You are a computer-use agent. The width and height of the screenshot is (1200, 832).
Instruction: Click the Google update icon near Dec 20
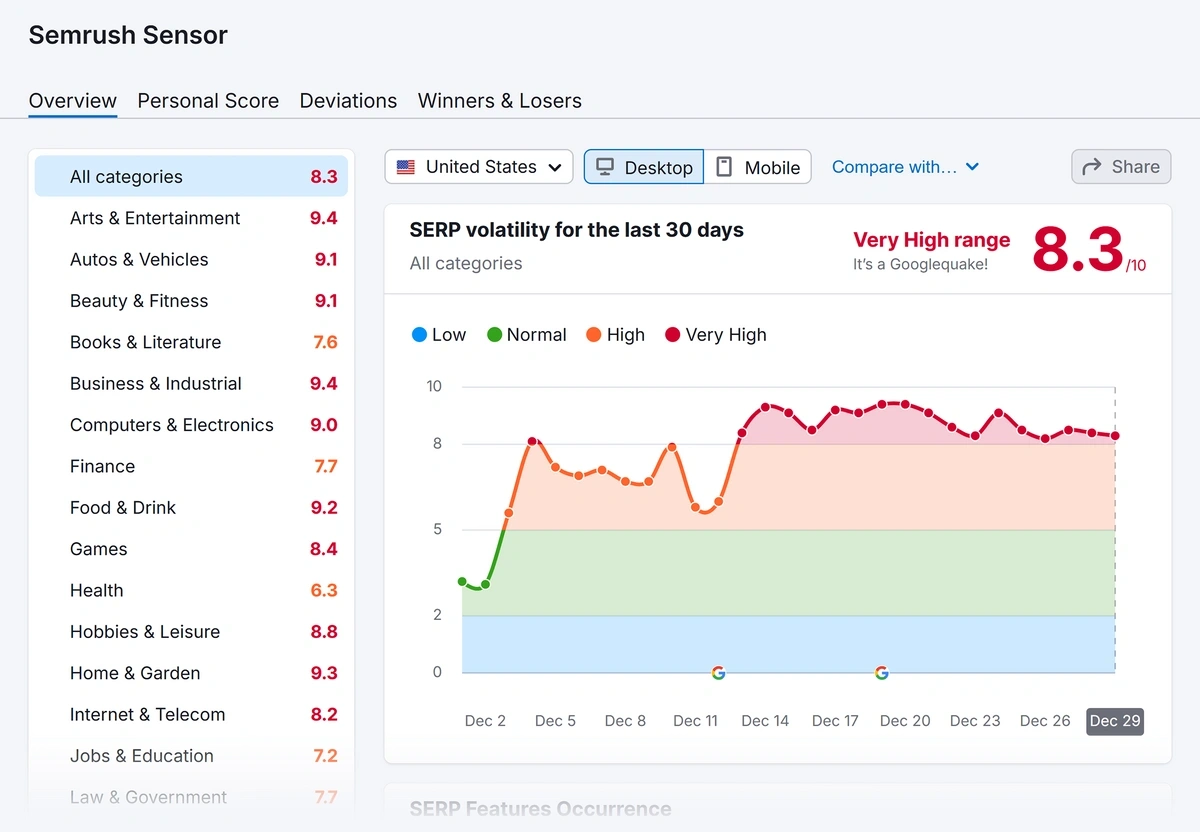881,673
